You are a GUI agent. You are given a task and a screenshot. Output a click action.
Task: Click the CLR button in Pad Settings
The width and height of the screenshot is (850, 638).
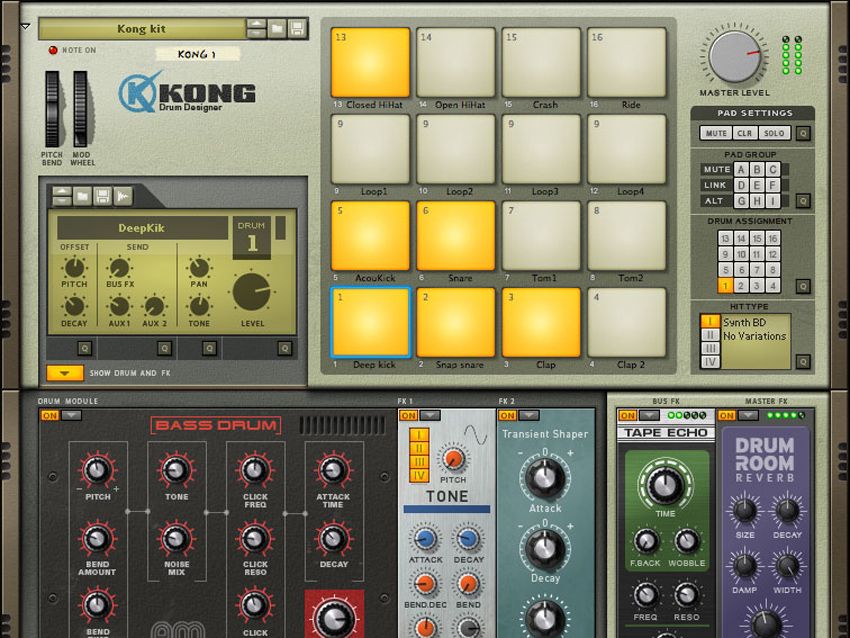click(745, 133)
